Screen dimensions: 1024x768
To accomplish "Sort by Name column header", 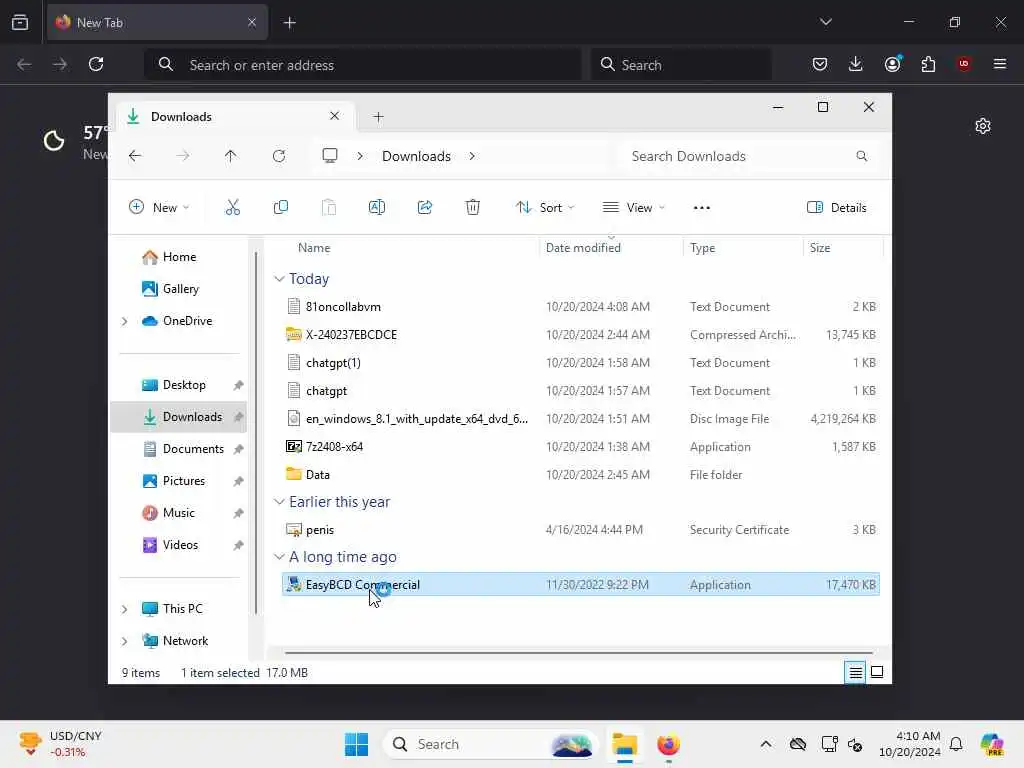I will (314, 248).
